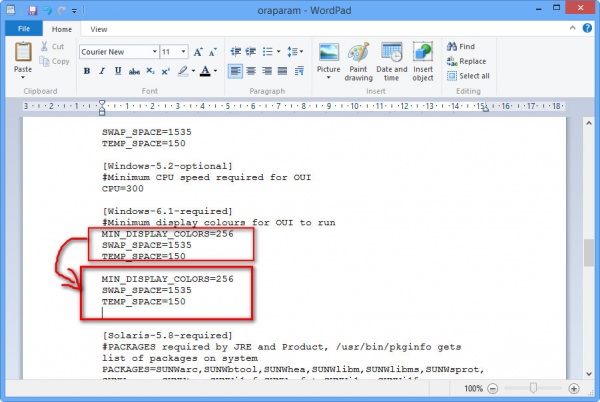Click the WordPad application icon in the title bar
600x402 pixels.
click(x=11, y=10)
